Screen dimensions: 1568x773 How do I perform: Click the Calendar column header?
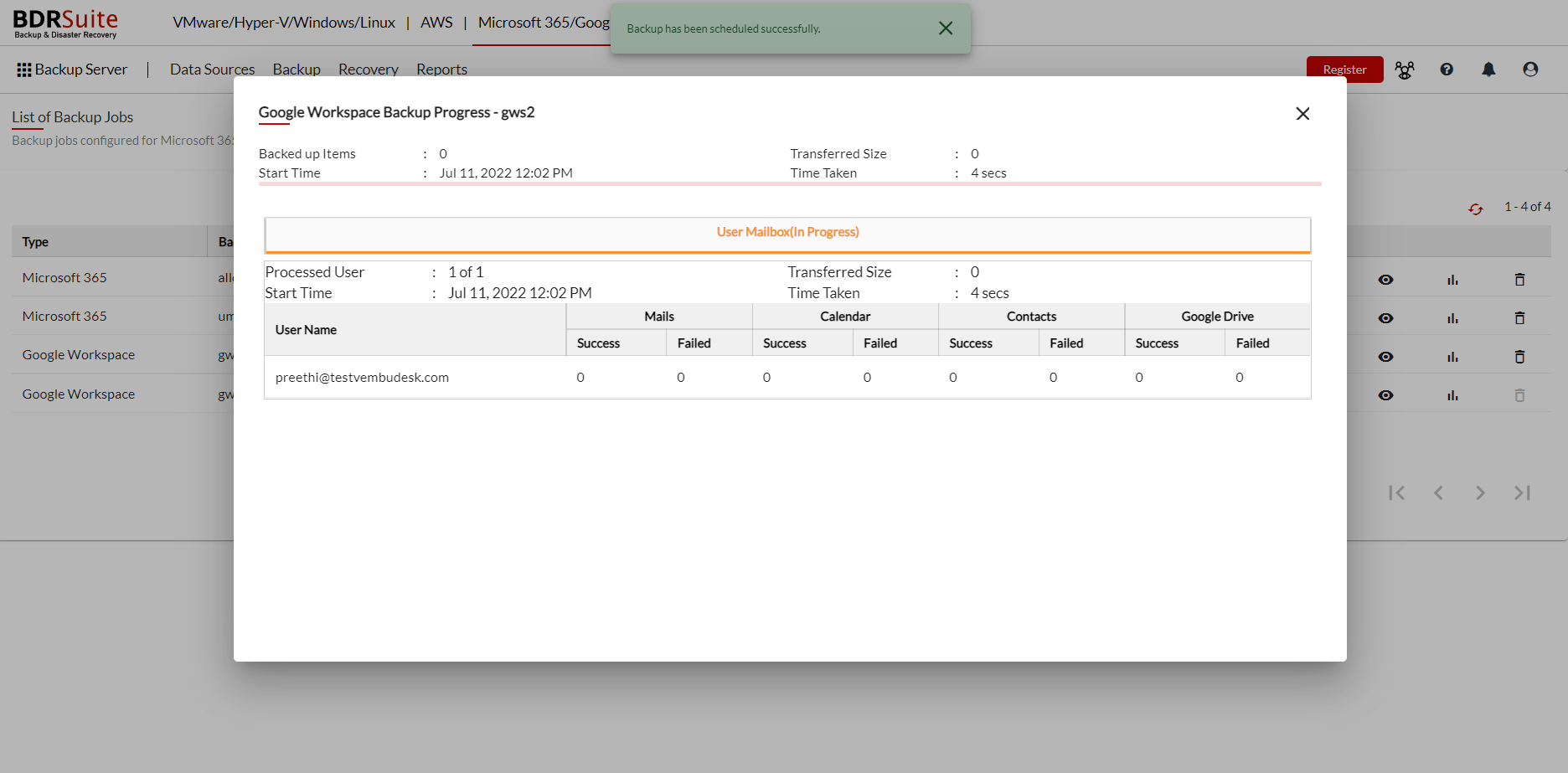[x=845, y=317]
